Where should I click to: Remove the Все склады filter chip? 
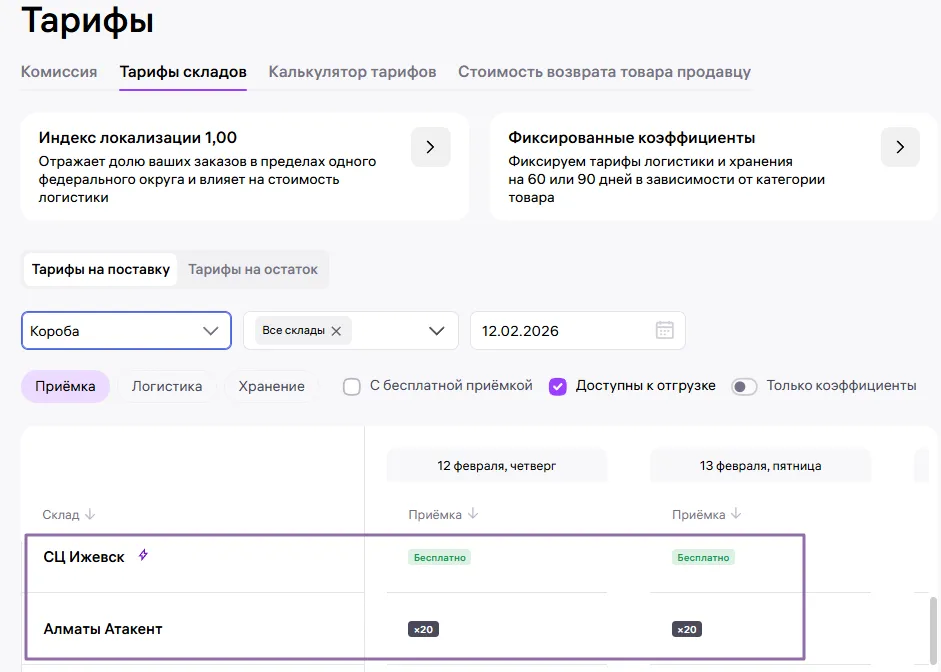[336, 331]
